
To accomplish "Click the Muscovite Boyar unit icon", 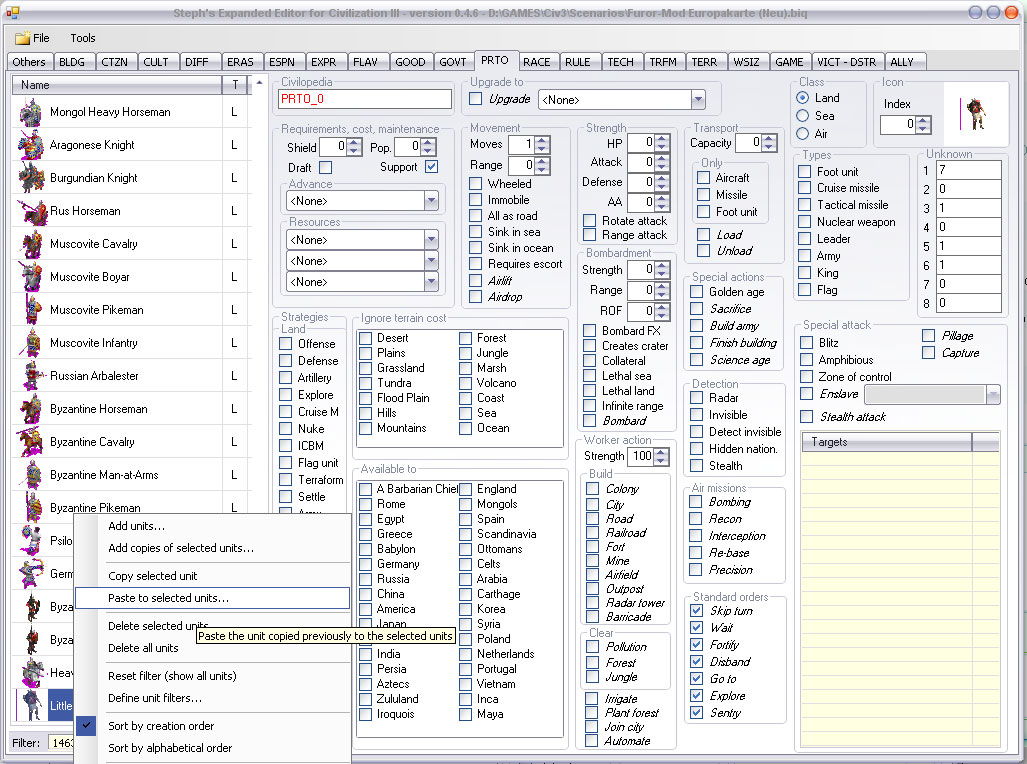I will click(29, 277).
